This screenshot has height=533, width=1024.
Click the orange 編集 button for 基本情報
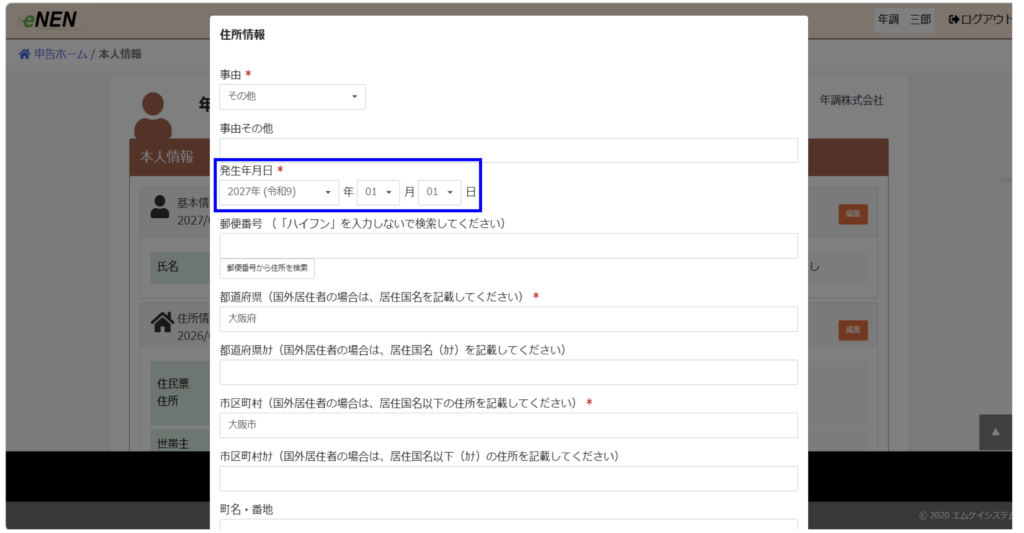[853, 214]
